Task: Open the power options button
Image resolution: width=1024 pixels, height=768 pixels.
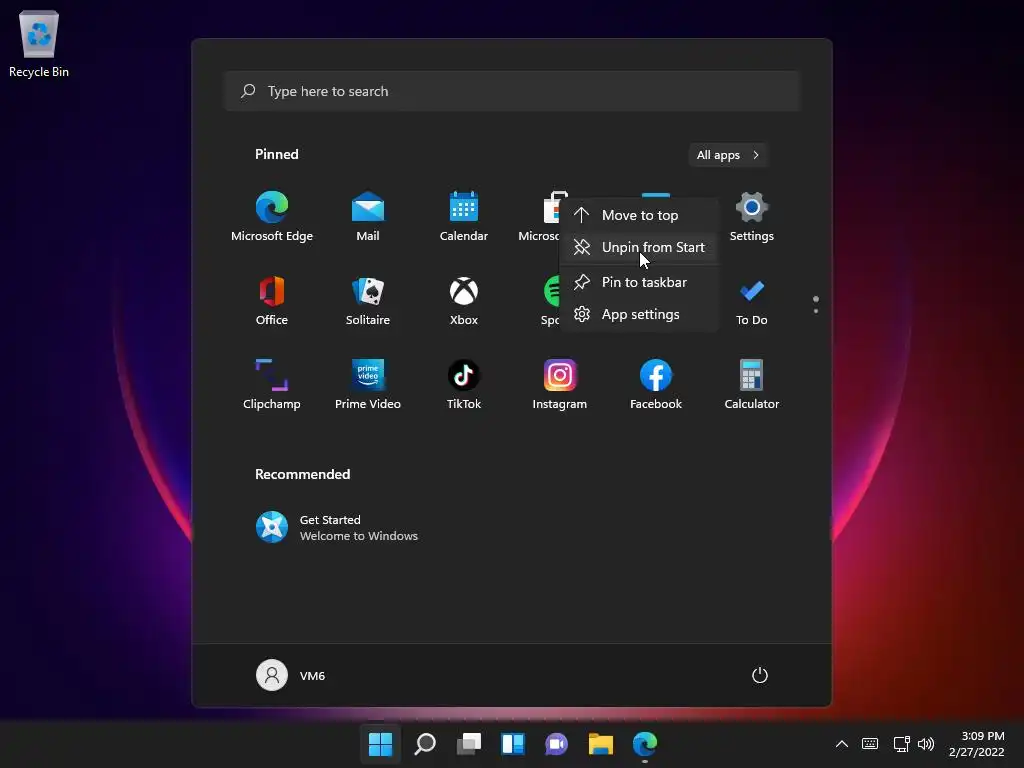Action: coord(760,675)
